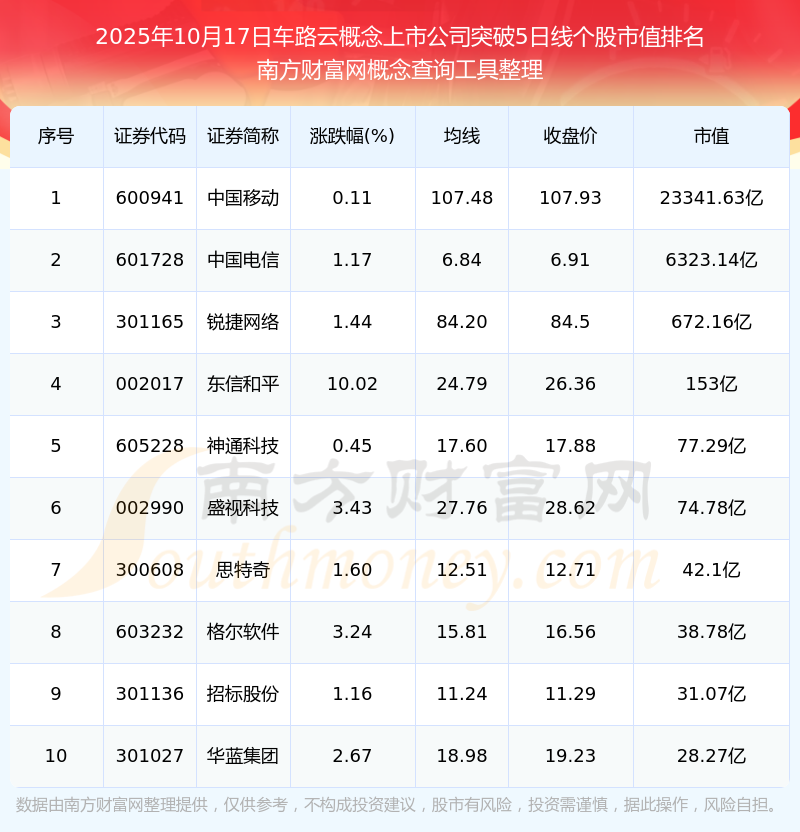Select stock code 301136

click(150, 695)
